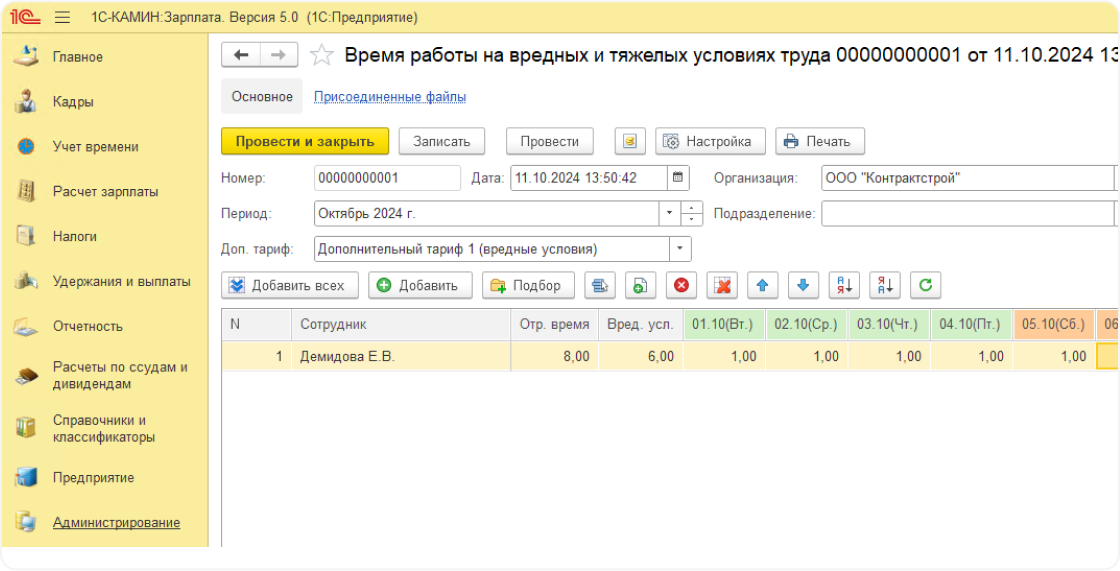This screenshot has width=1120, height=571.
Task: Click the Отр. время column header
Action: 554,324
